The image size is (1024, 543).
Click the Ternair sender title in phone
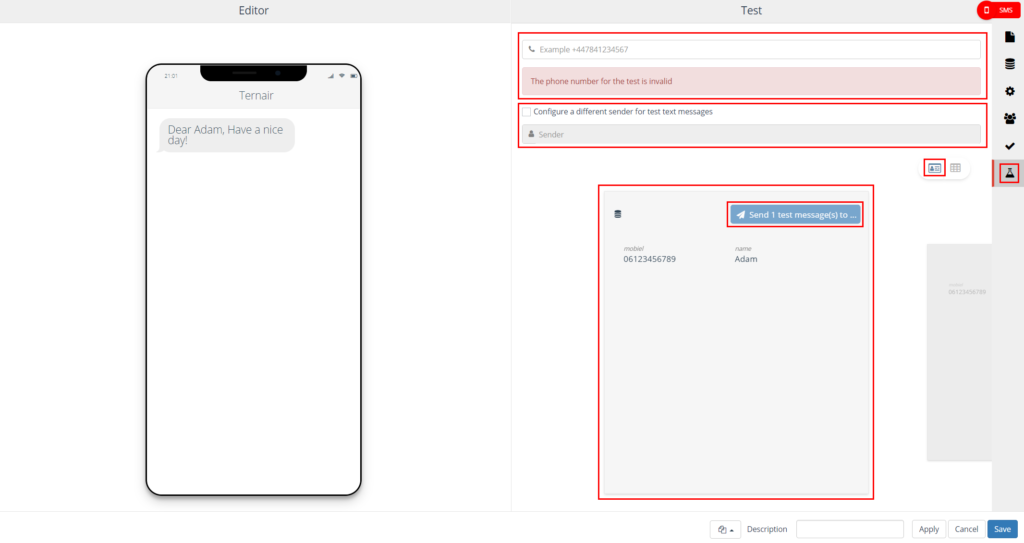(256, 95)
